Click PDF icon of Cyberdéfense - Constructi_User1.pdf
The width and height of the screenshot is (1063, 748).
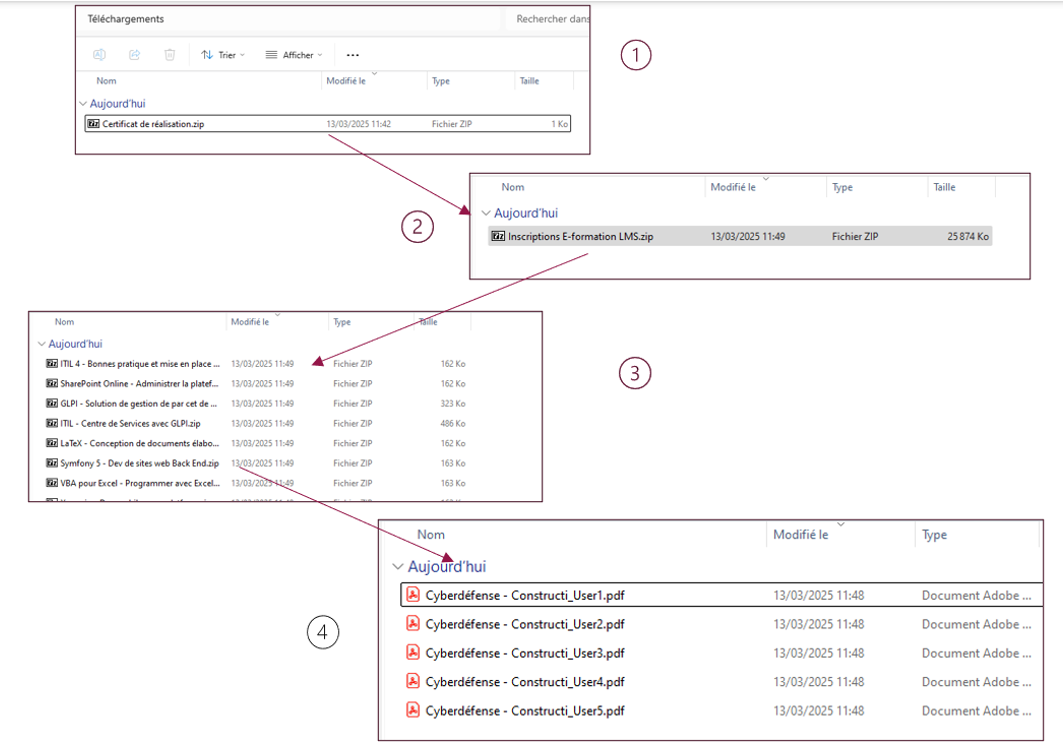(x=413, y=595)
